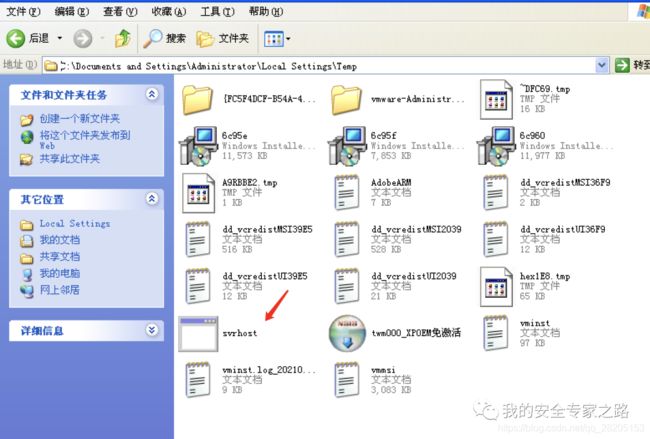Open the 工具(T) menu

(217, 11)
